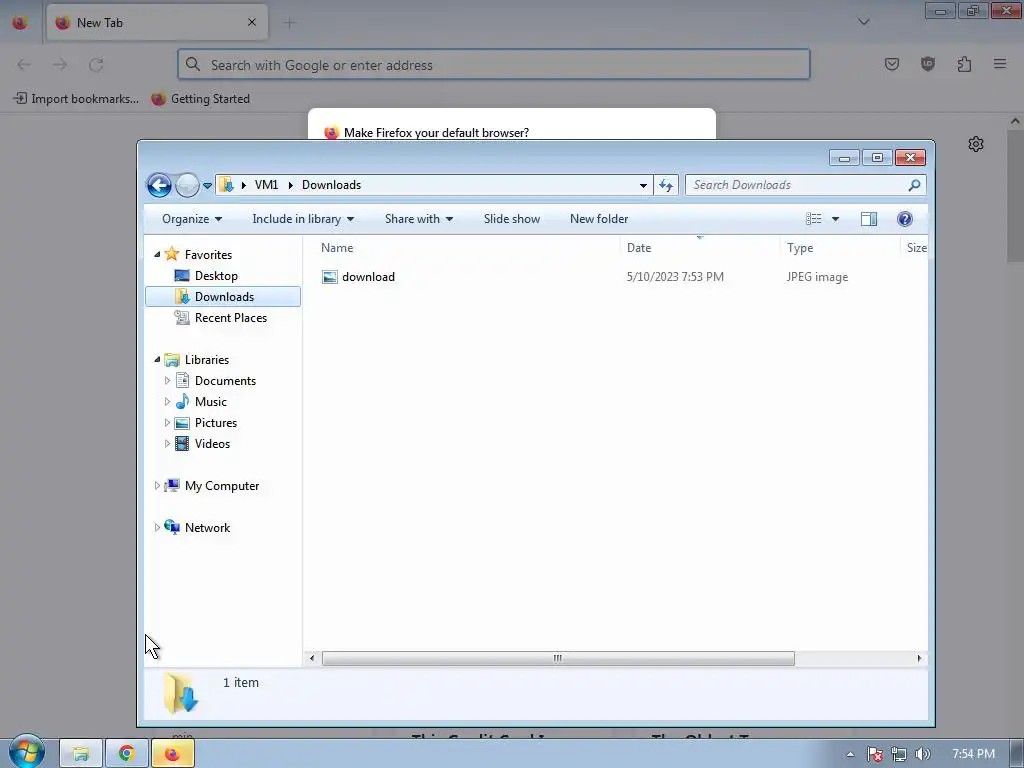
Task: Select VM1 in the address breadcrumb
Action: click(266, 185)
